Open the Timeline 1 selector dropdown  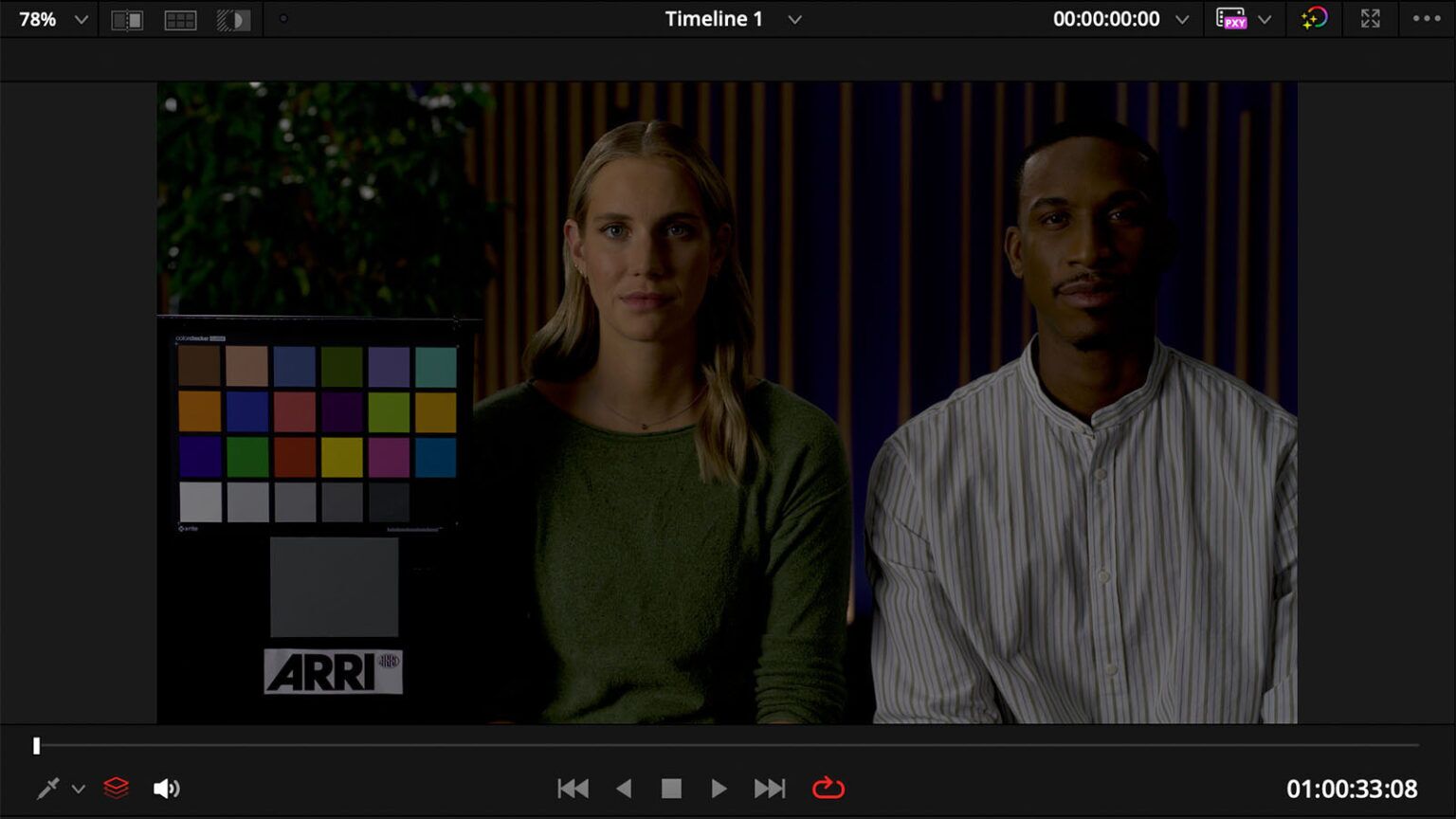click(795, 18)
